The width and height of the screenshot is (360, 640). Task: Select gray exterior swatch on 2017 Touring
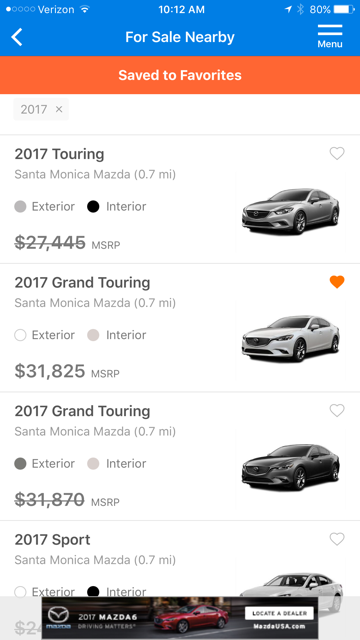click(20, 207)
